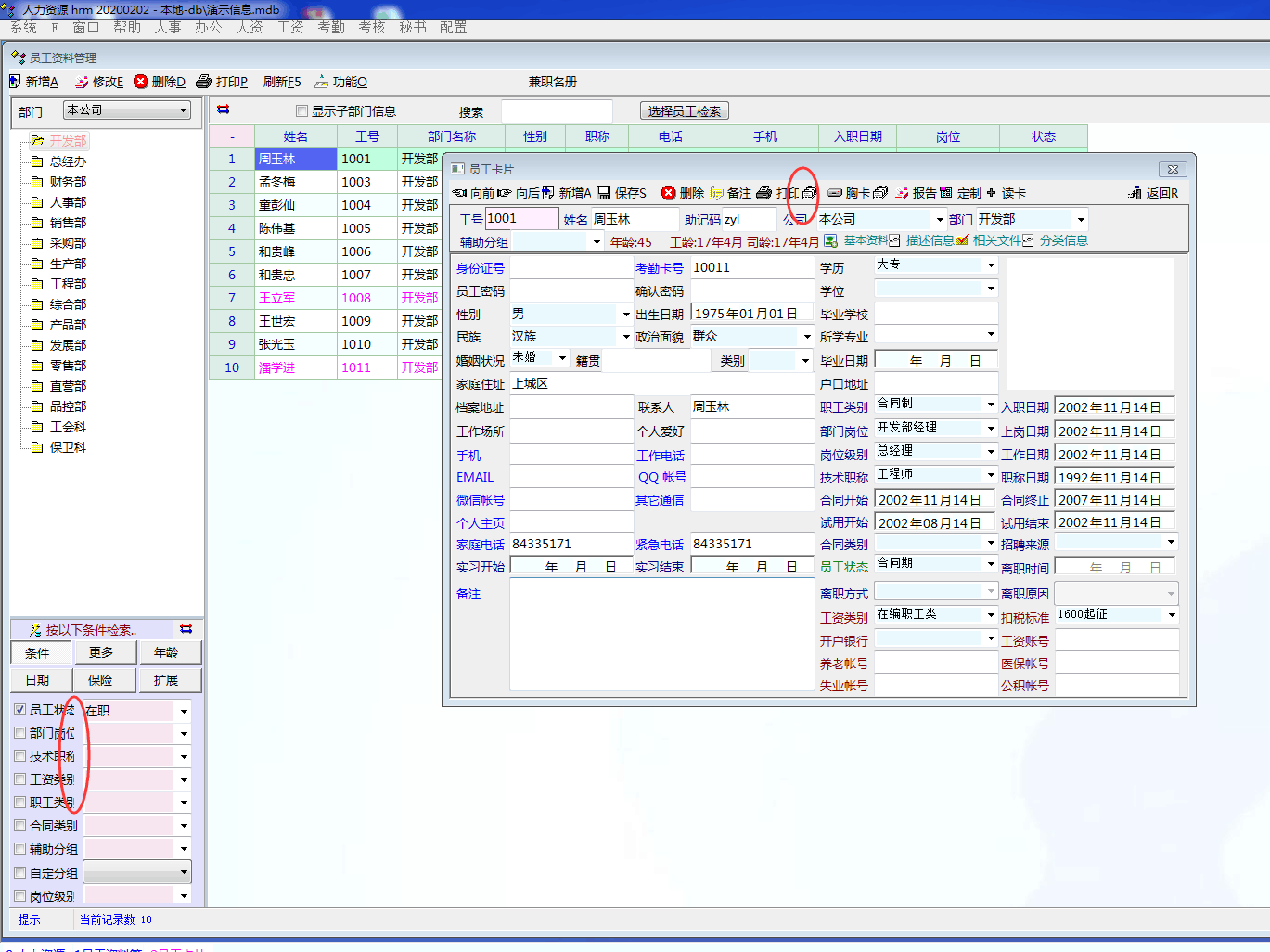The image size is (1270, 952).
Task: Click the 新增A add icon in main toolbar
Action: click(x=16, y=82)
